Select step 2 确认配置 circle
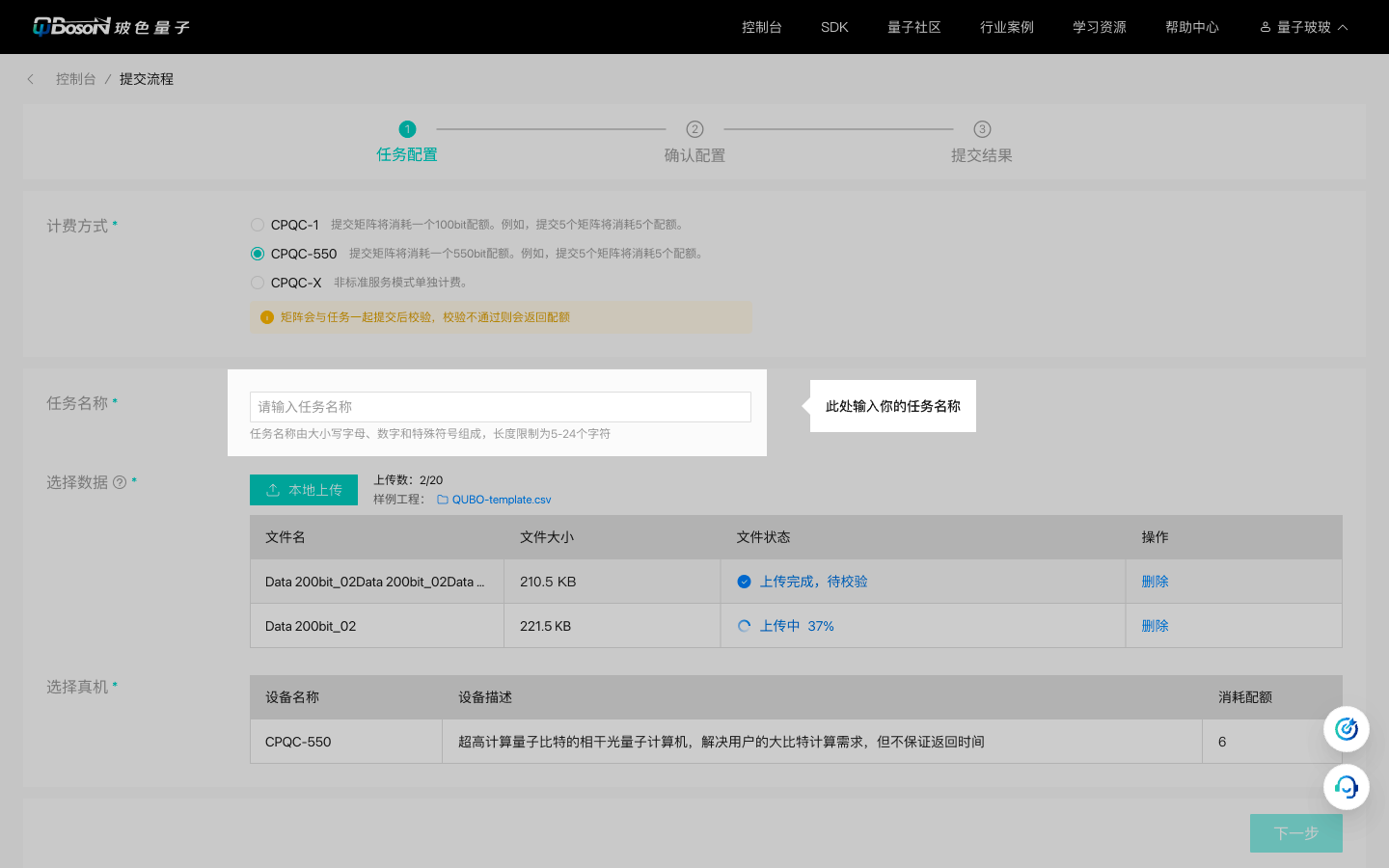1389x868 pixels. tap(694, 129)
